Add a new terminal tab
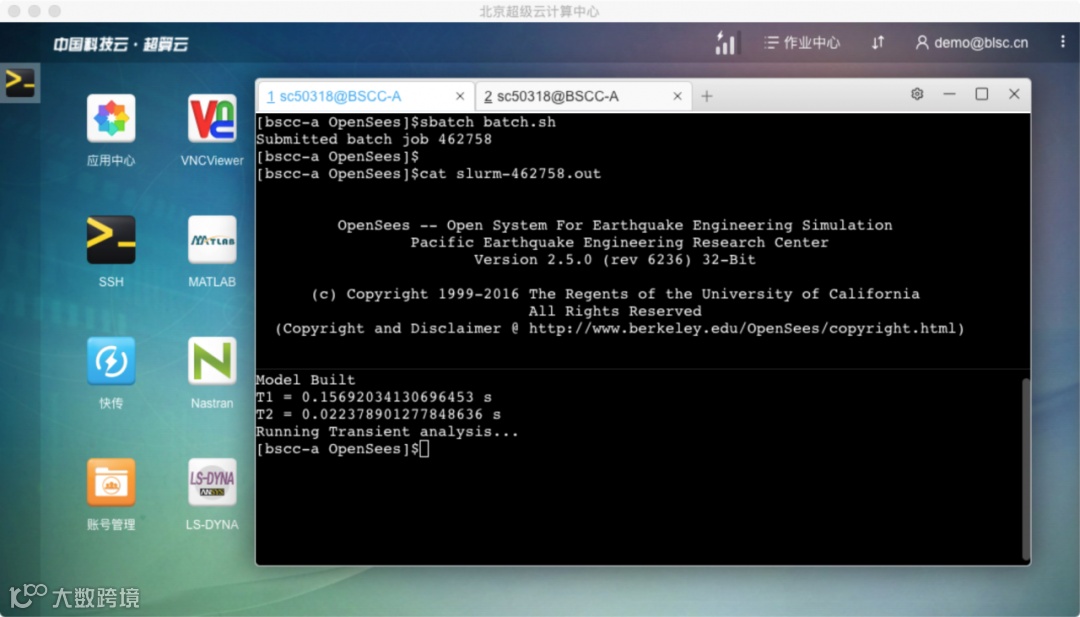1080x617 pixels. [x=707, y=96]
